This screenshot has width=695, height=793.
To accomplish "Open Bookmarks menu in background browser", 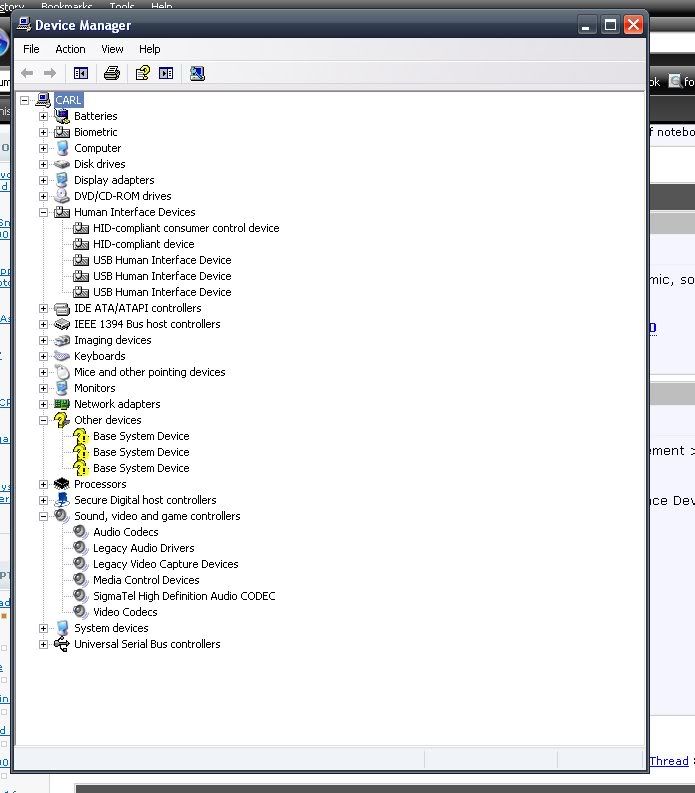I will click(67, 5).
